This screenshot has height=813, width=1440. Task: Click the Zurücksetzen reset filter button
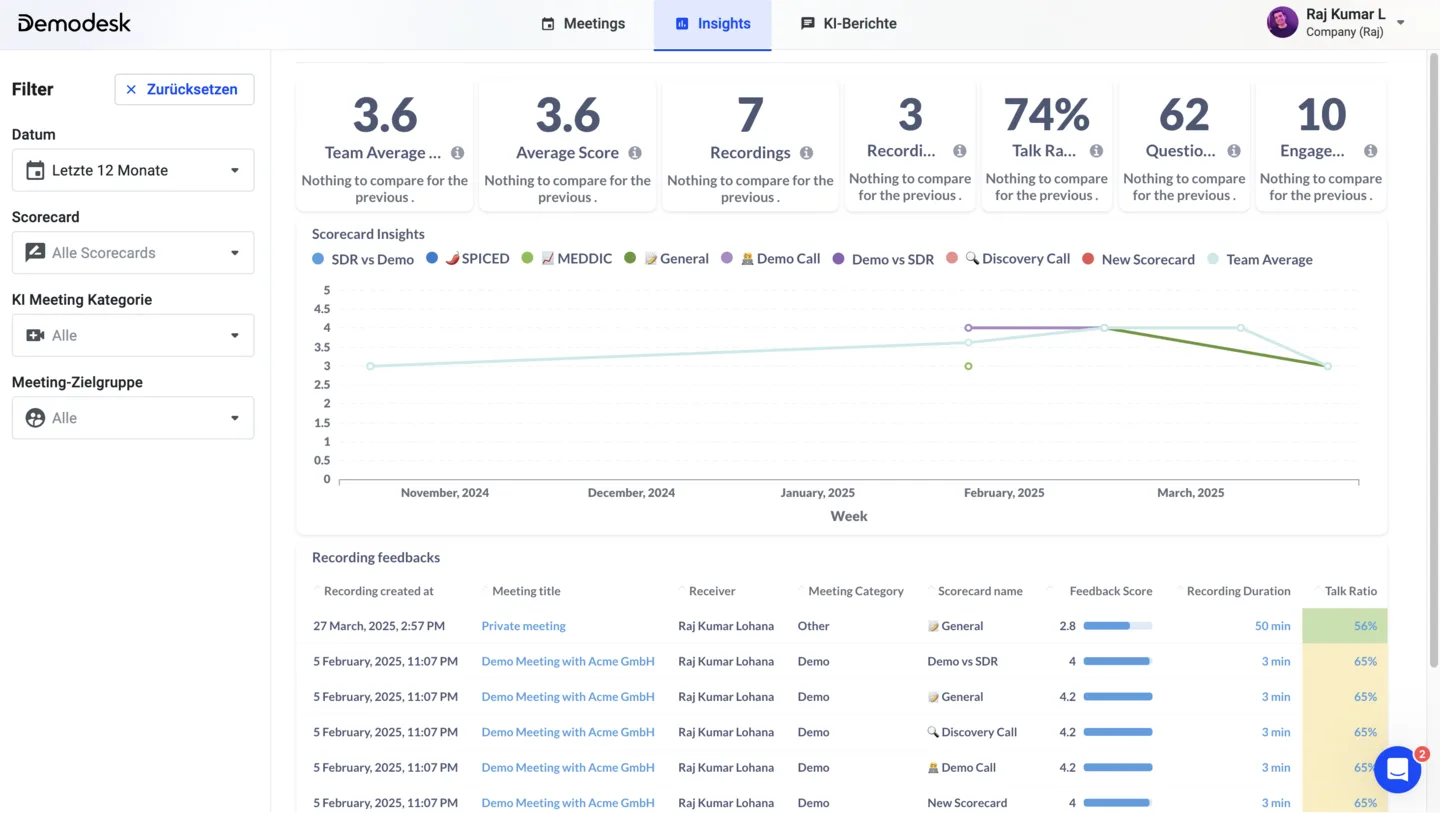[184, 89]
